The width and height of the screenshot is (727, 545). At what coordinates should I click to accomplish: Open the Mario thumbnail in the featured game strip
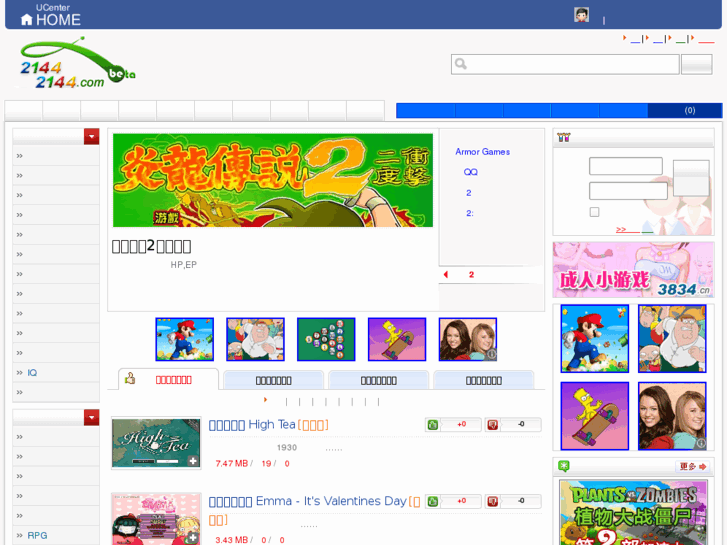185,340
